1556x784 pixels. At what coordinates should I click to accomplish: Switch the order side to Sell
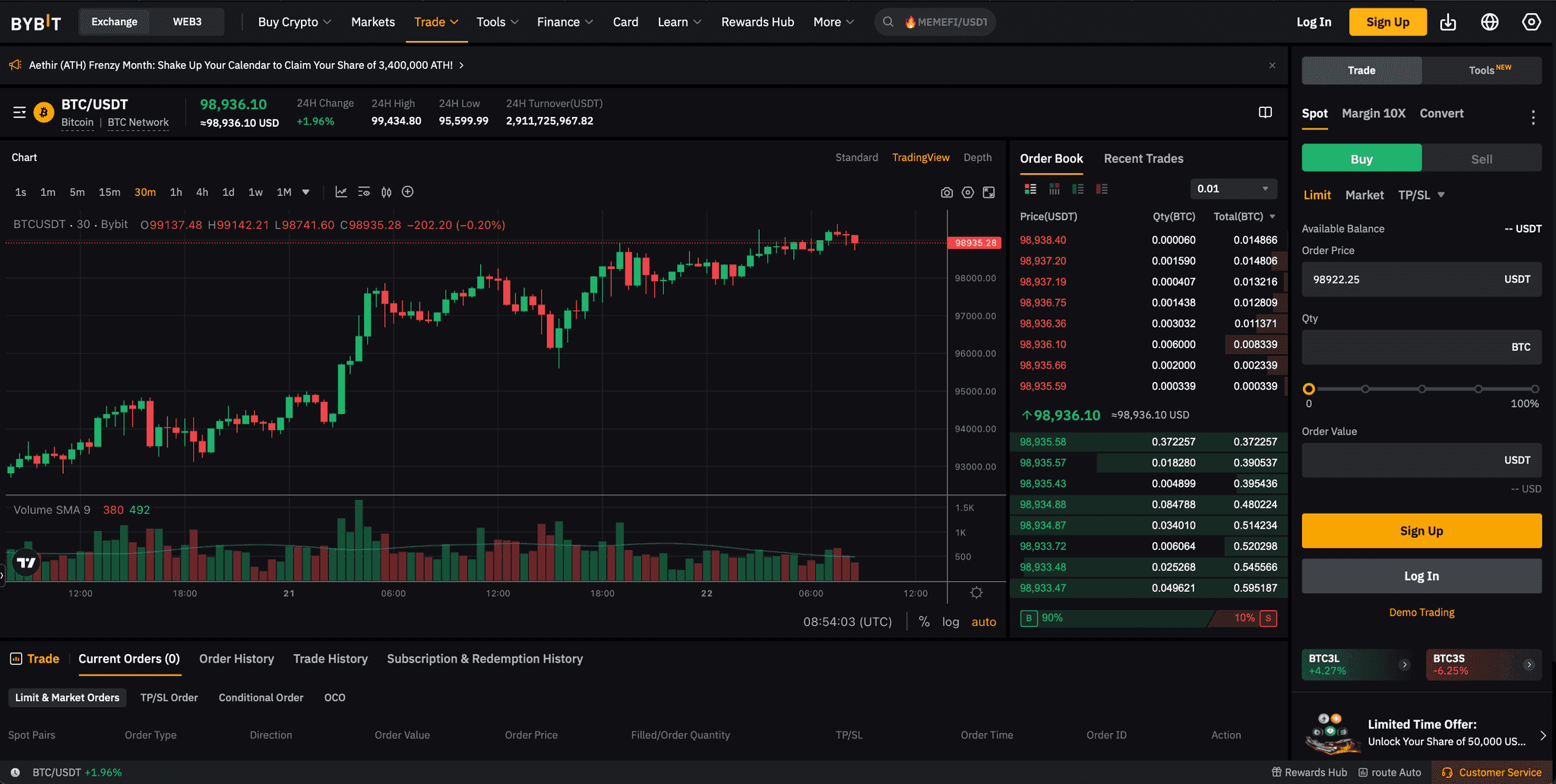tap(1481, 159)
